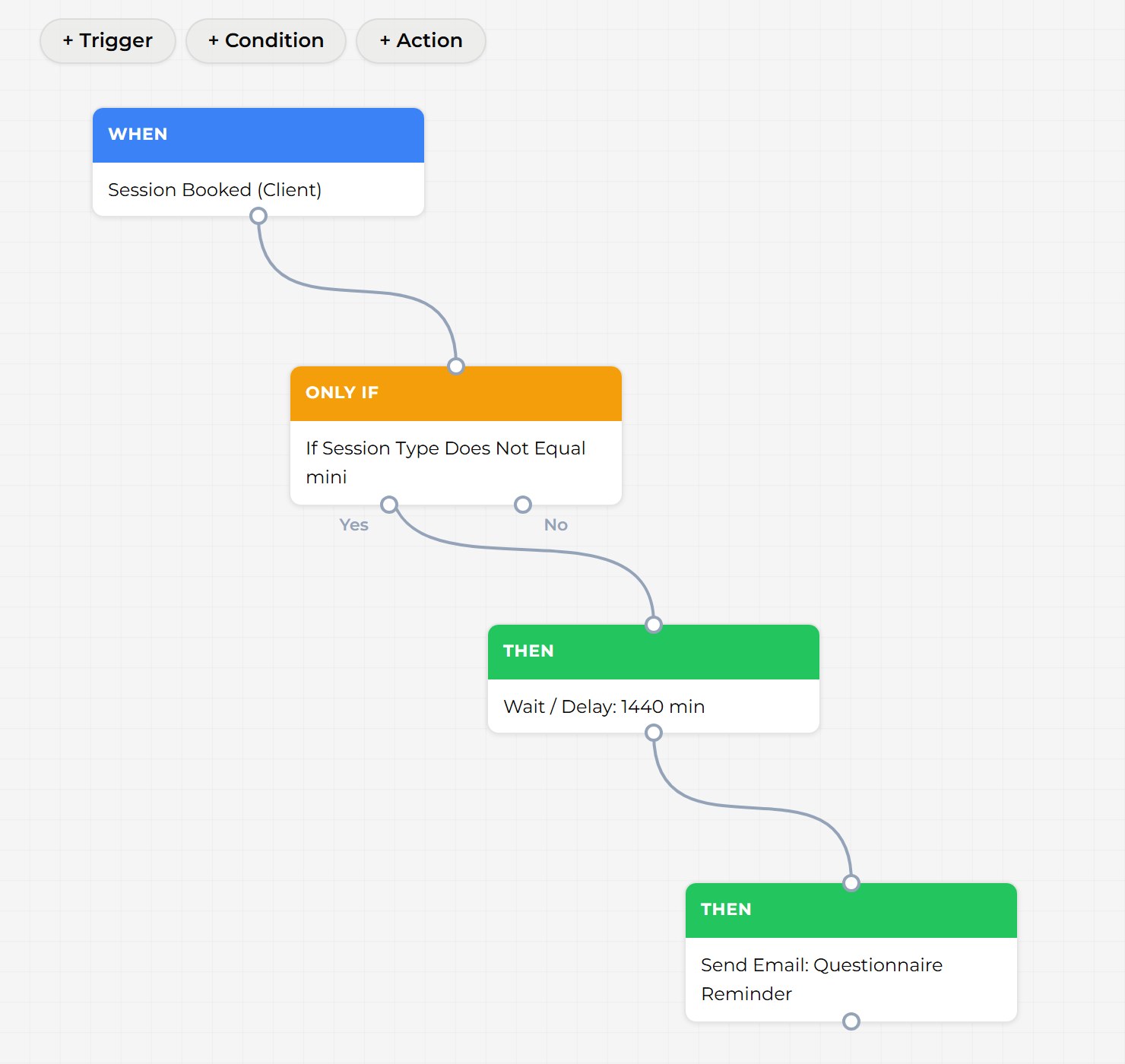The width and height of the screenshot is (1125, 1064).
Task: Click output port below Send Email node
Action: [x=851, y=1021]
